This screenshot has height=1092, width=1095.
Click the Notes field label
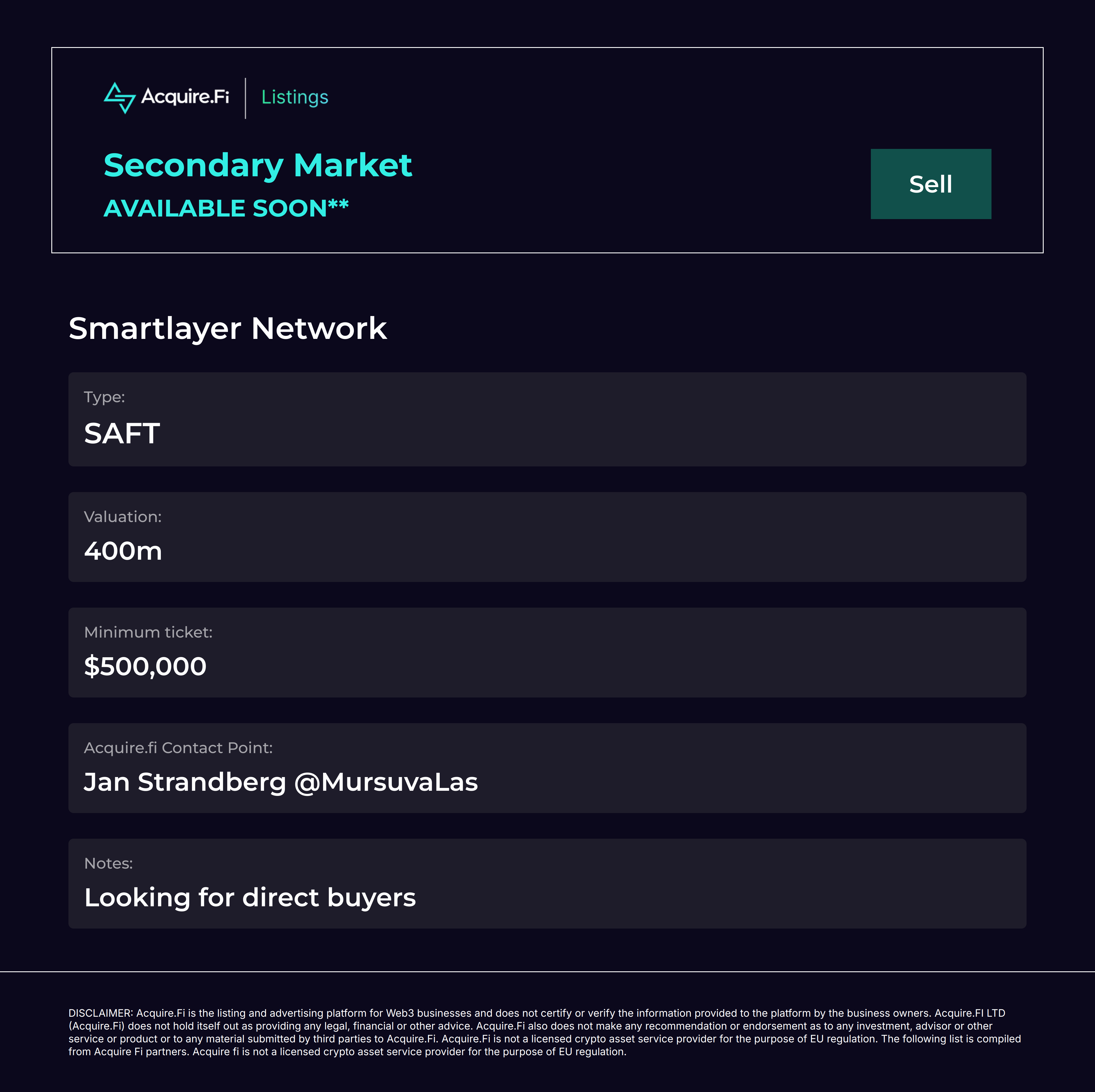pyautogui.click(x=108, y=864)
